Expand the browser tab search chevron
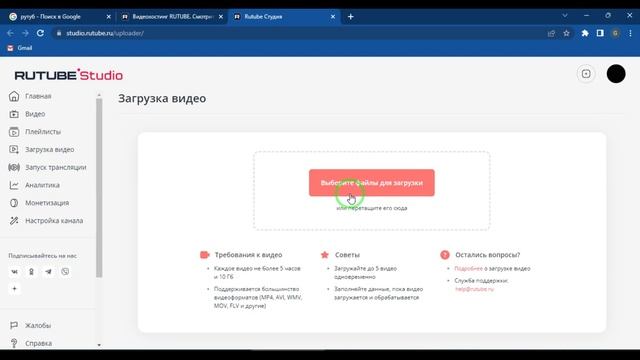 click(x=565, y=16)
